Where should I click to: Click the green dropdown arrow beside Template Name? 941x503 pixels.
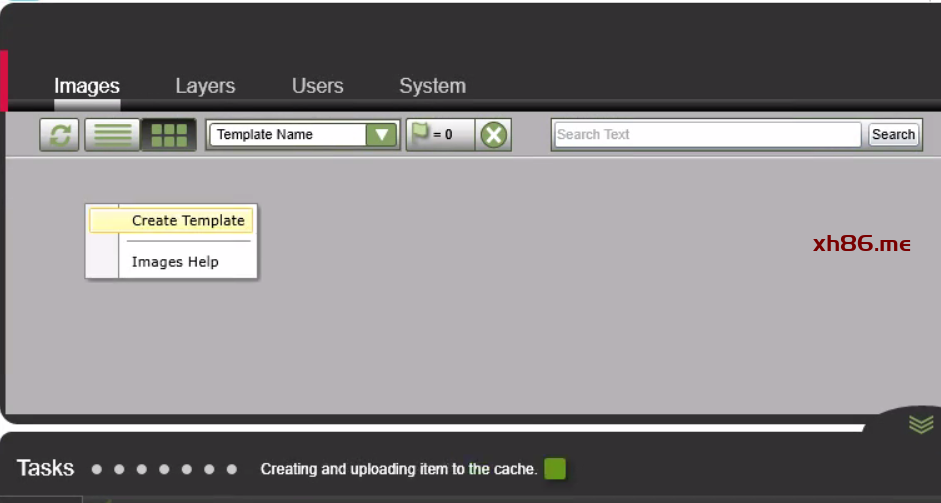pos(381,135)
